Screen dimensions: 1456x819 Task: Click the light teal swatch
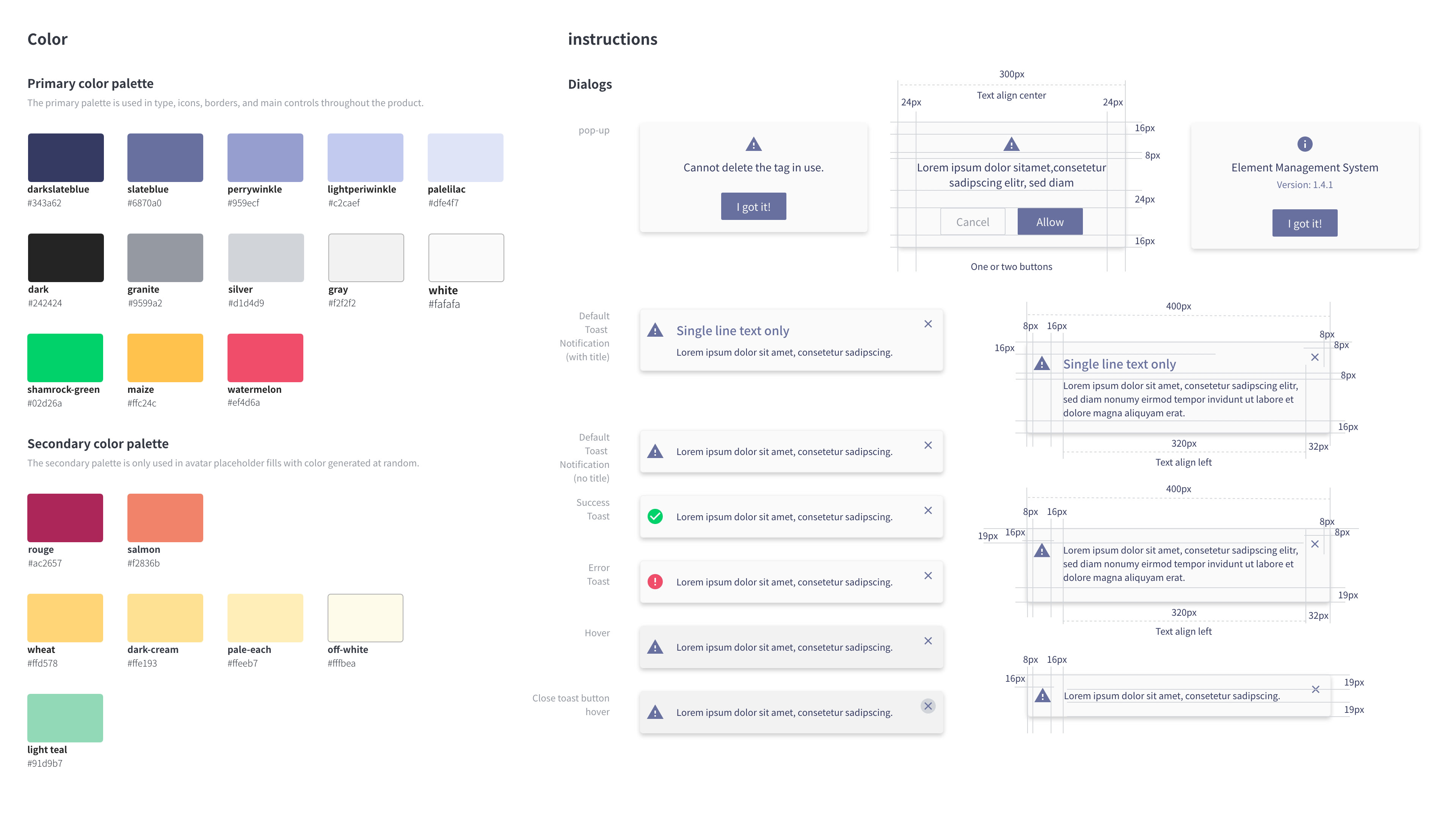pos(65,718)
